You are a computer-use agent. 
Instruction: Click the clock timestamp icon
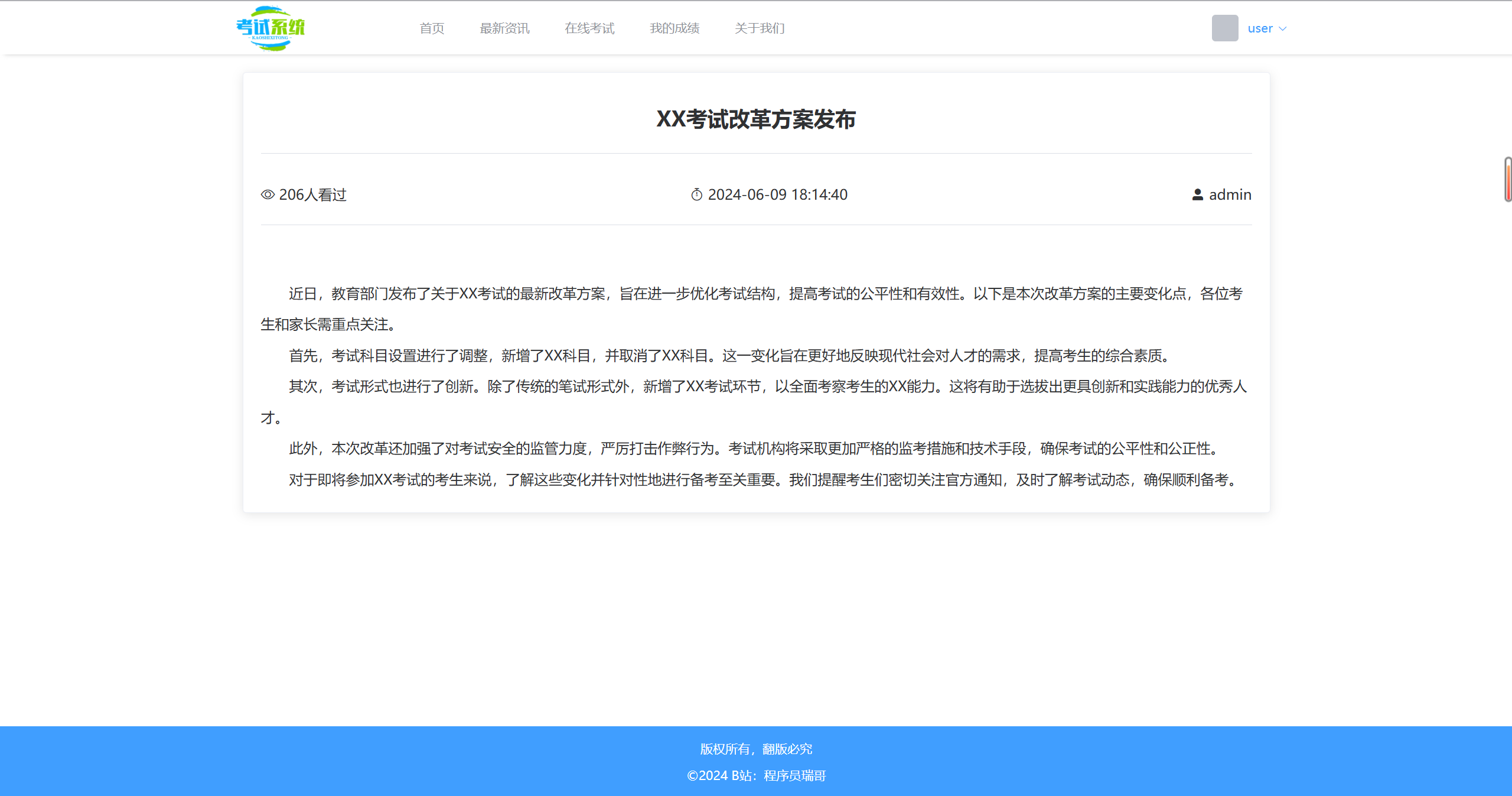coord(697,194)
